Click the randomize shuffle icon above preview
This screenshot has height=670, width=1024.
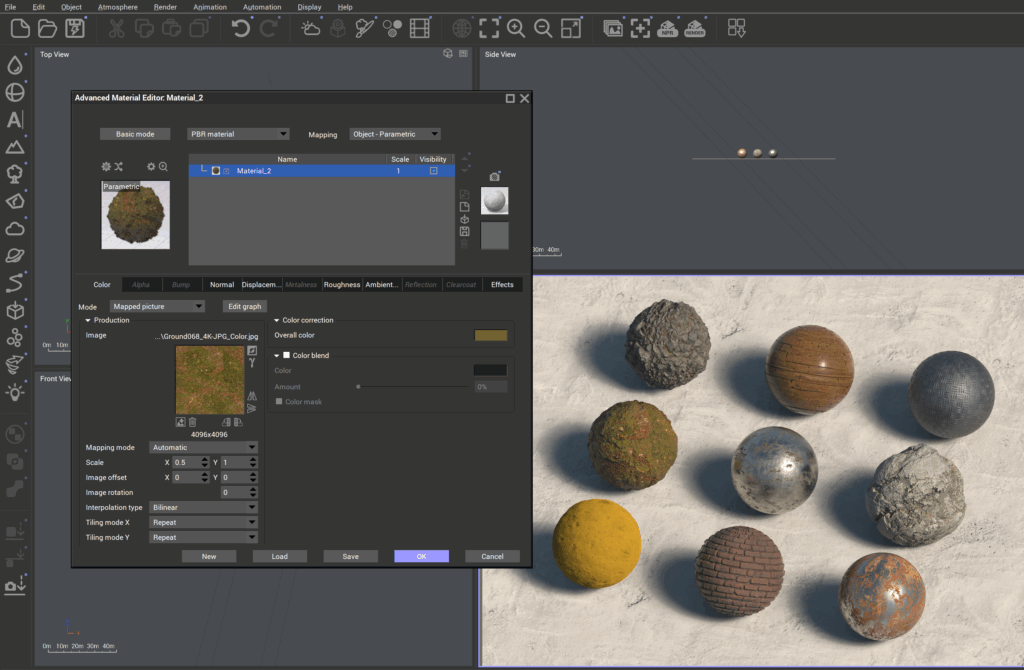(x=118, y=167)
